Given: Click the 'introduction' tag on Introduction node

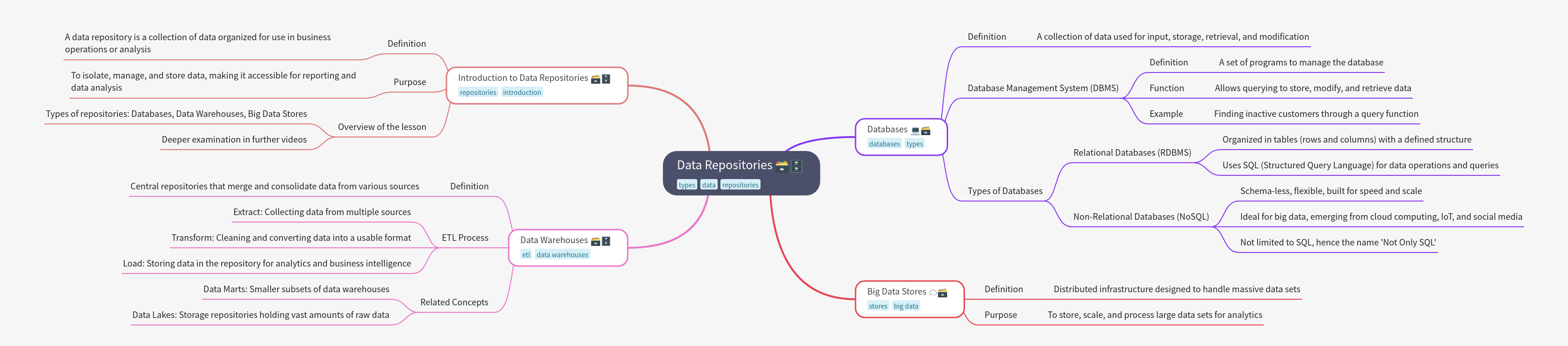Looking at the screenshot, I should coord(522,93).
